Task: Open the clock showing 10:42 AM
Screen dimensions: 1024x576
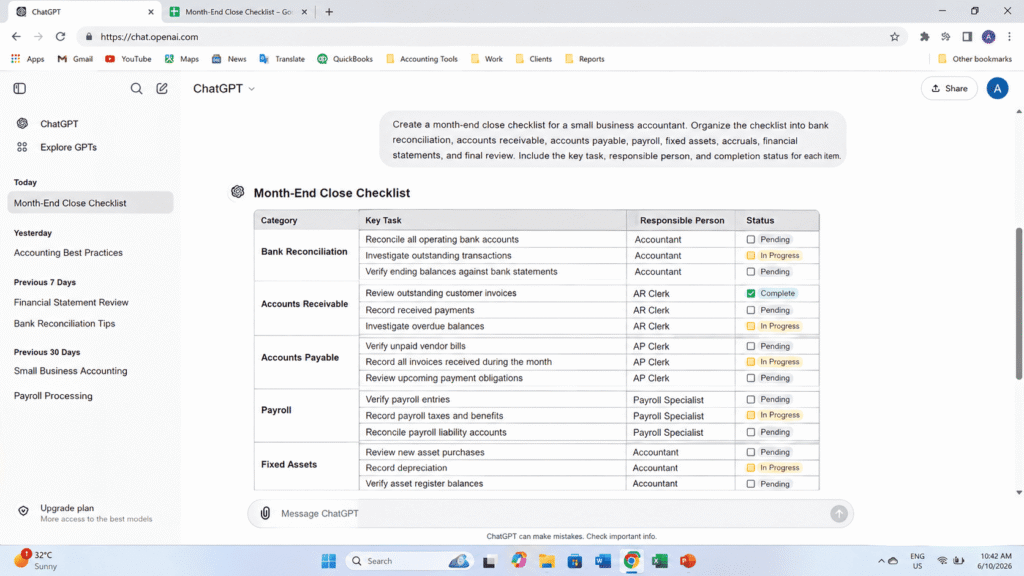Action: (995, 560)
